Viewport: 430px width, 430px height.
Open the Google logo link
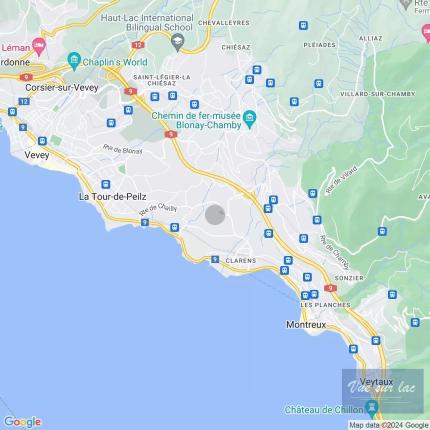pyautogui.click(x=22, y=422)
